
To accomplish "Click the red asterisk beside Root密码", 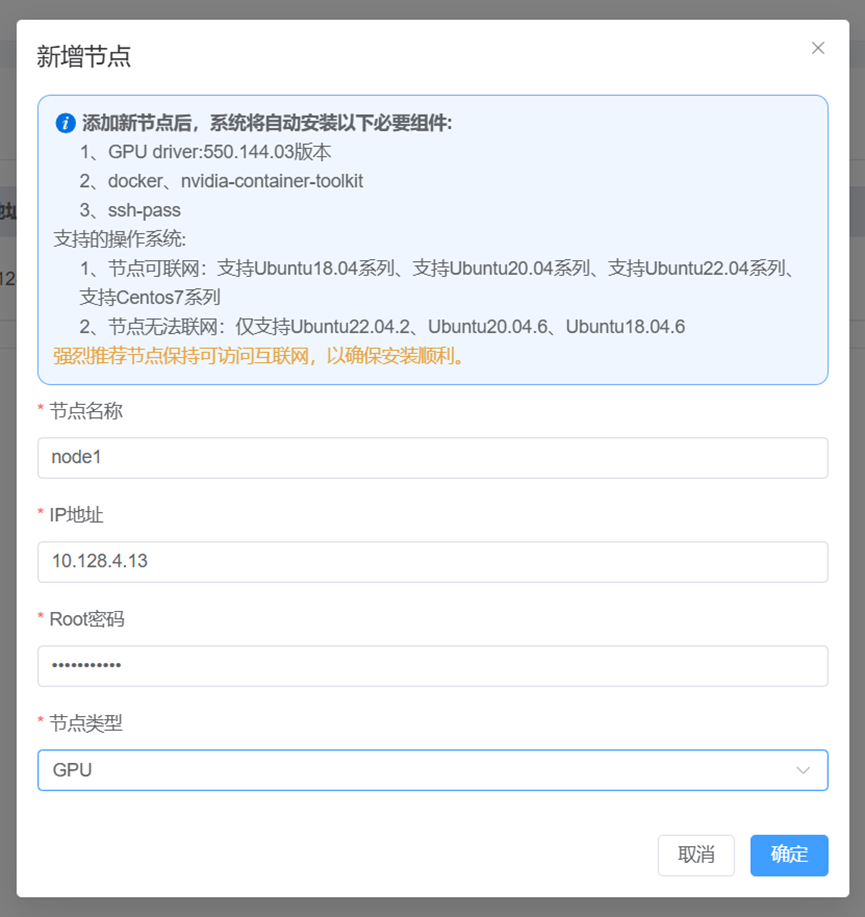I will pyautogui.click(x=42, y=619).
